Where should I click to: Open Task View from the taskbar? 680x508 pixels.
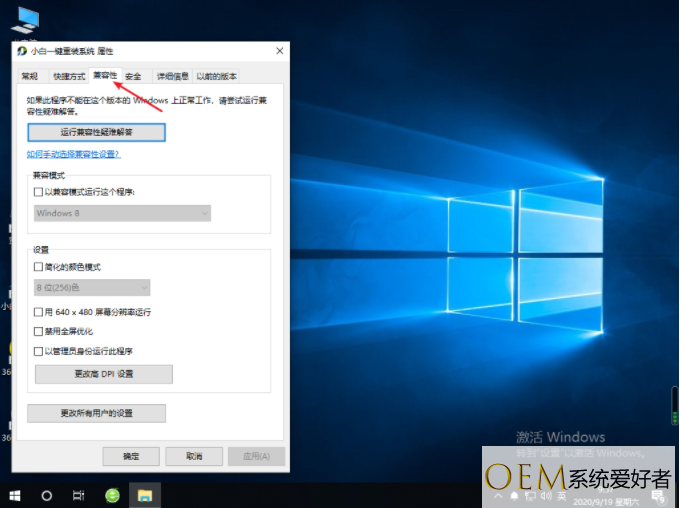coord(78,495)
